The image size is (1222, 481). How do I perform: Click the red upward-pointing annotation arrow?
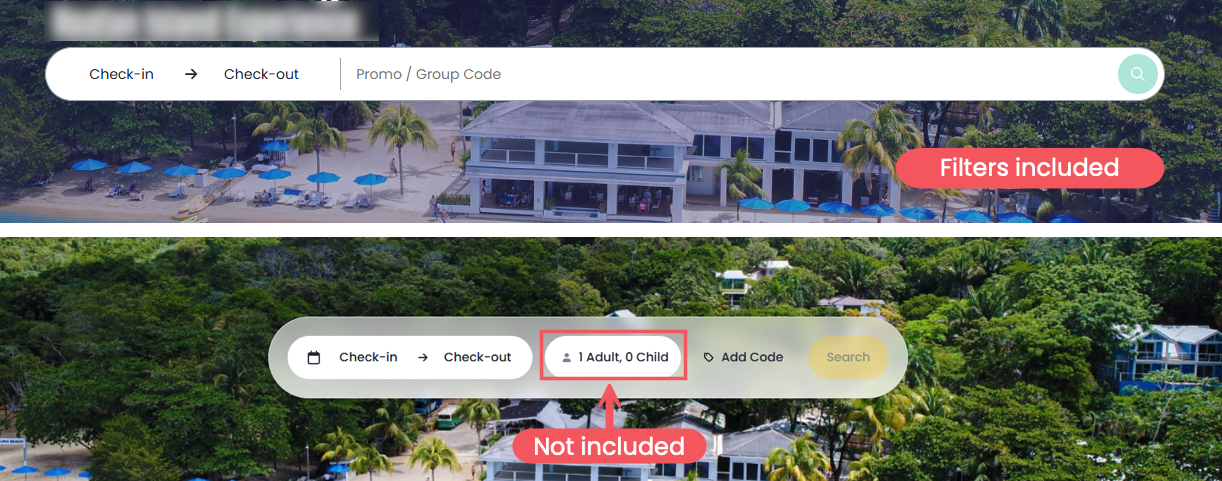610,406
